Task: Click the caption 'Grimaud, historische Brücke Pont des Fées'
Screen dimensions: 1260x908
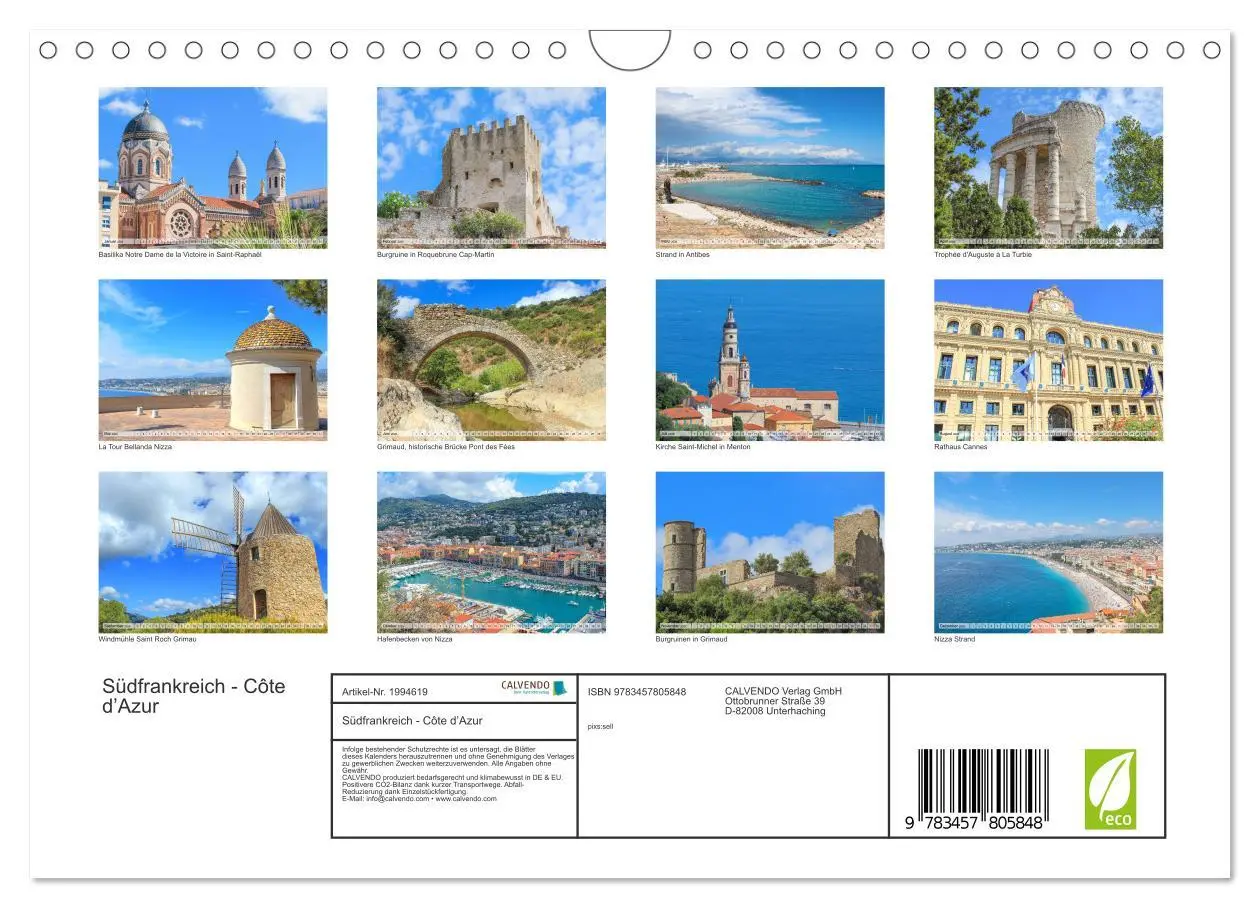Action: [446, 447]
